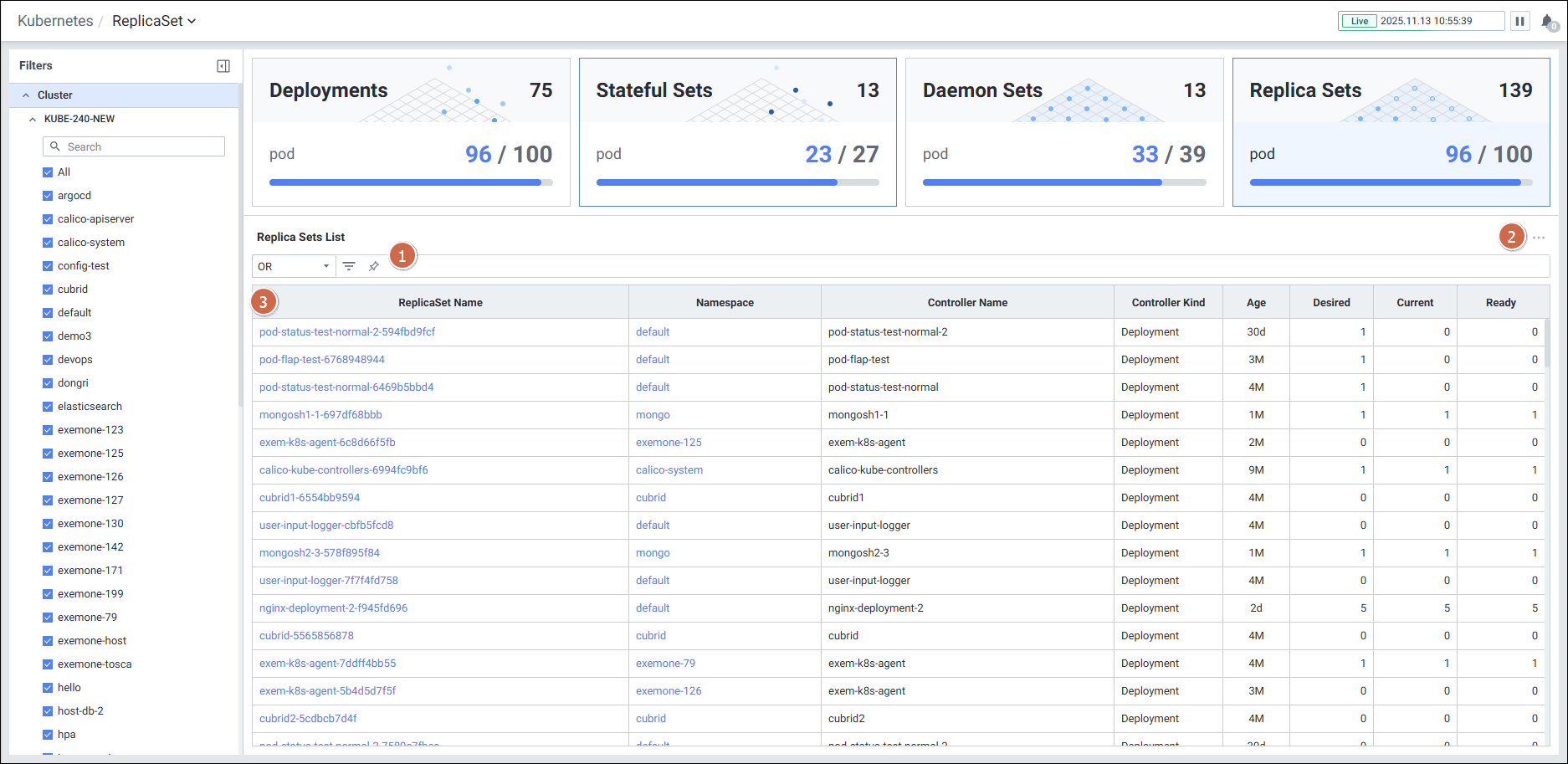Pin the filter bar
Screen dimensions: 1568x764
pos(374,266)
